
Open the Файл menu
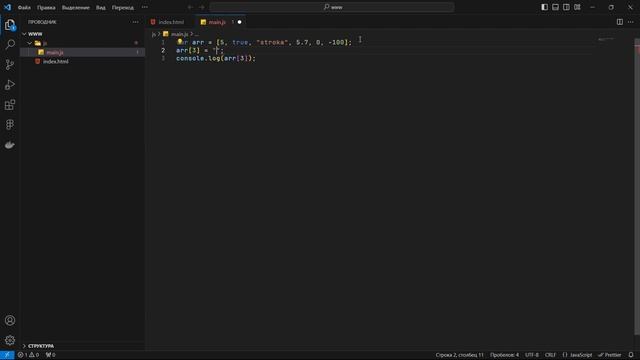coord(24,7)
